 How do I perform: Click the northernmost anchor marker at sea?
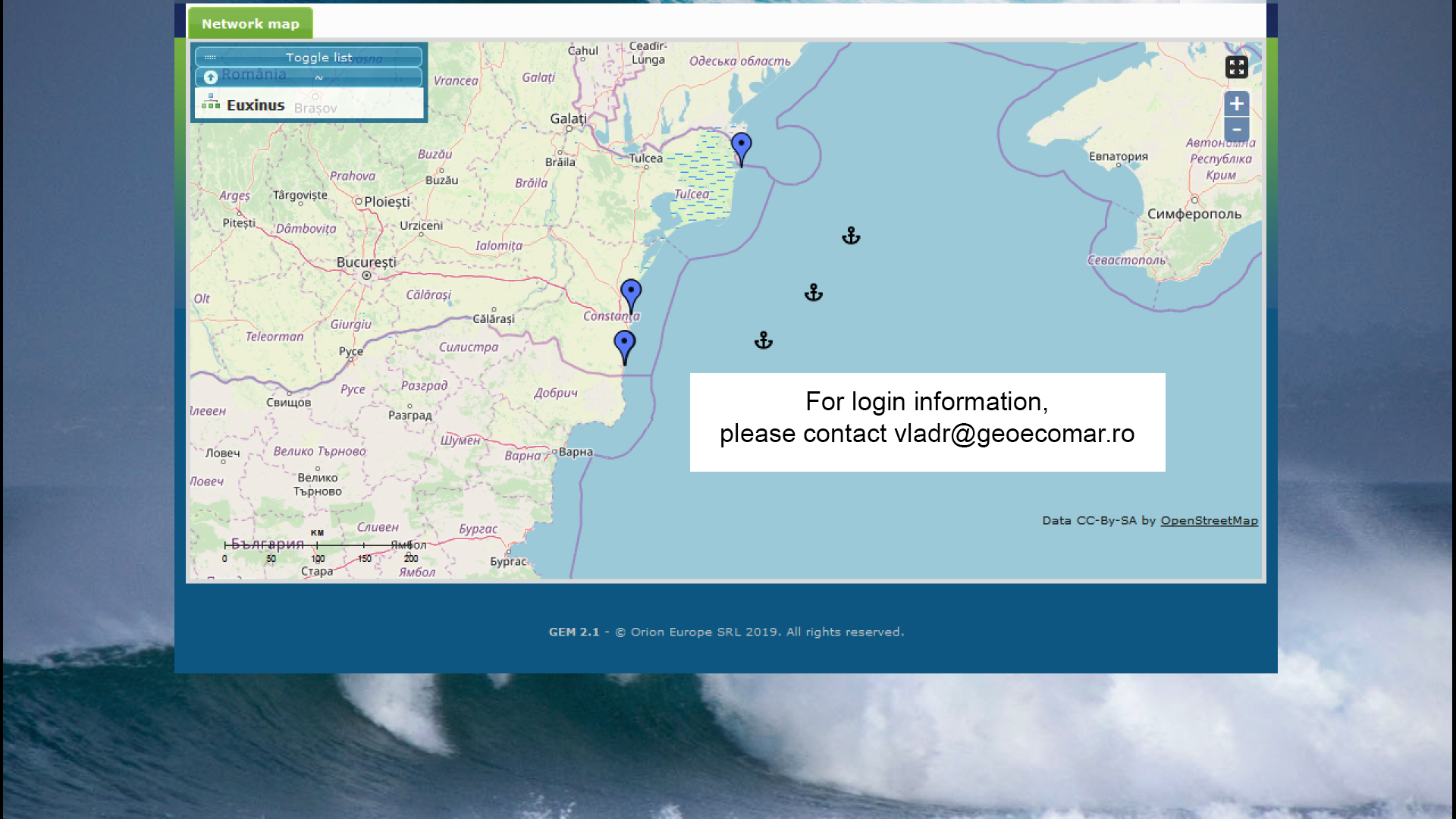coord(851,236)
